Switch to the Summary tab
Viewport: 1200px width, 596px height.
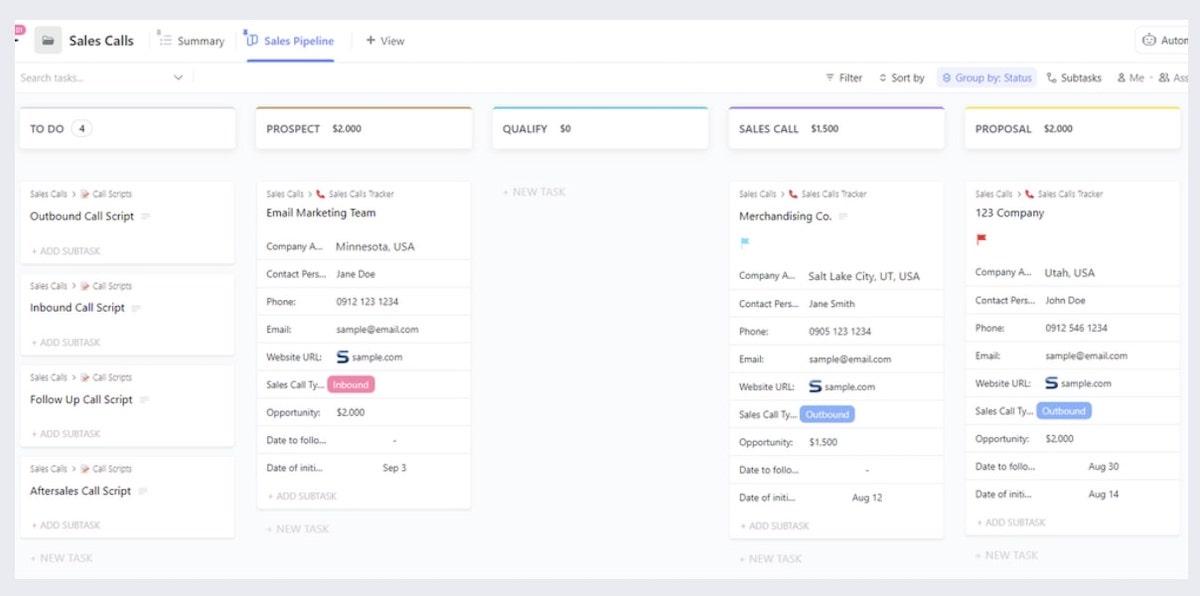click(x=191, y=41)
